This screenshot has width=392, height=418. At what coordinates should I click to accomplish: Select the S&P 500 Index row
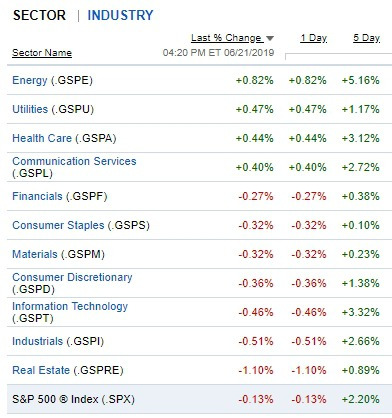click(199, 399)
